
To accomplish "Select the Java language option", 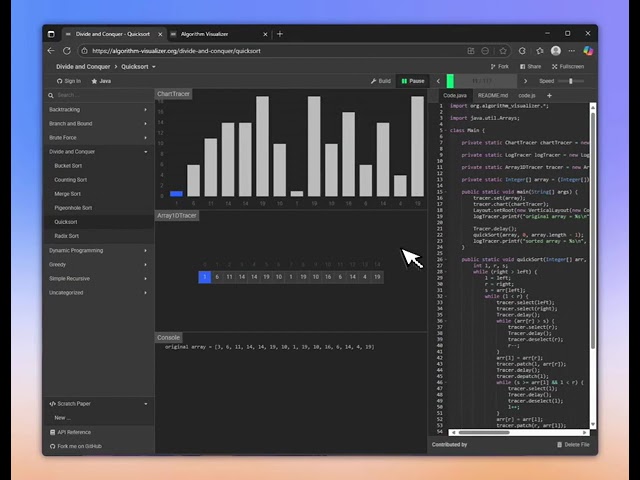I will [101, 81].
